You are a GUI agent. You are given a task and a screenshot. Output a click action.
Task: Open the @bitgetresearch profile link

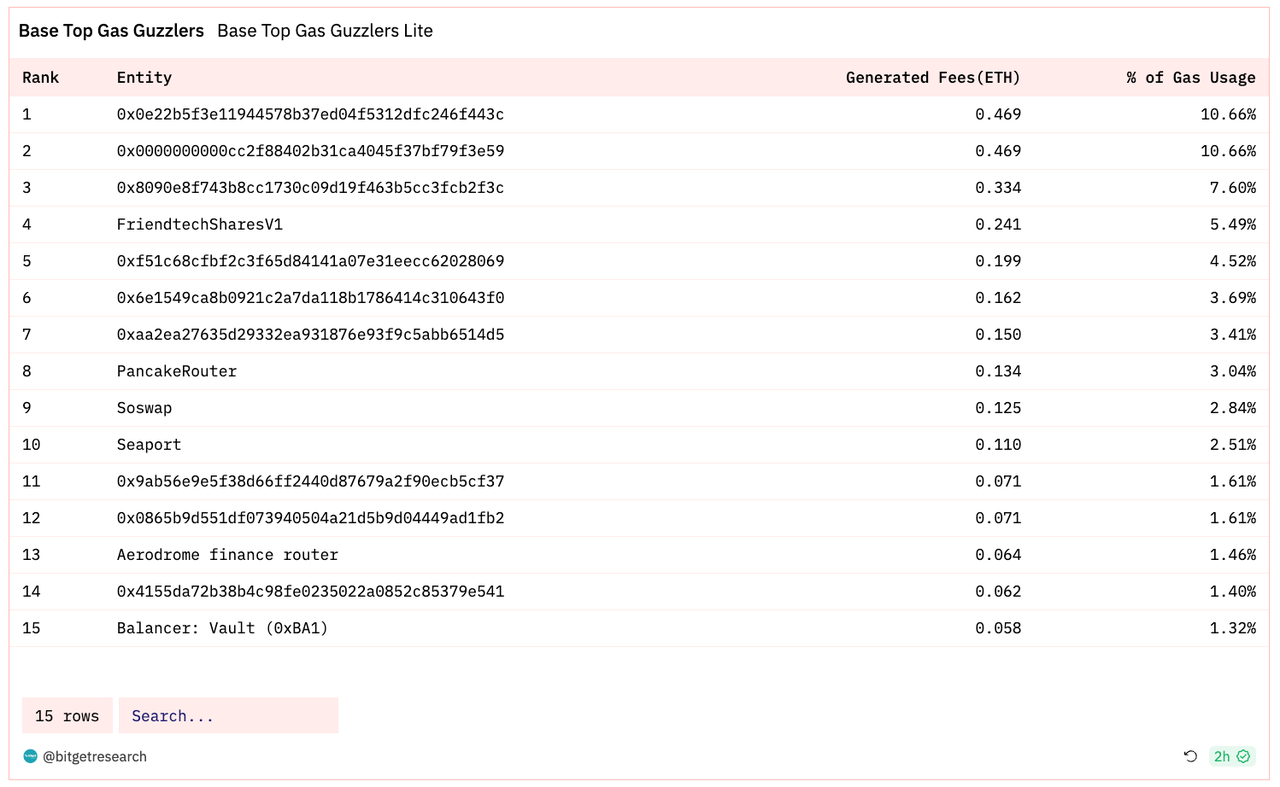point(94,757)
